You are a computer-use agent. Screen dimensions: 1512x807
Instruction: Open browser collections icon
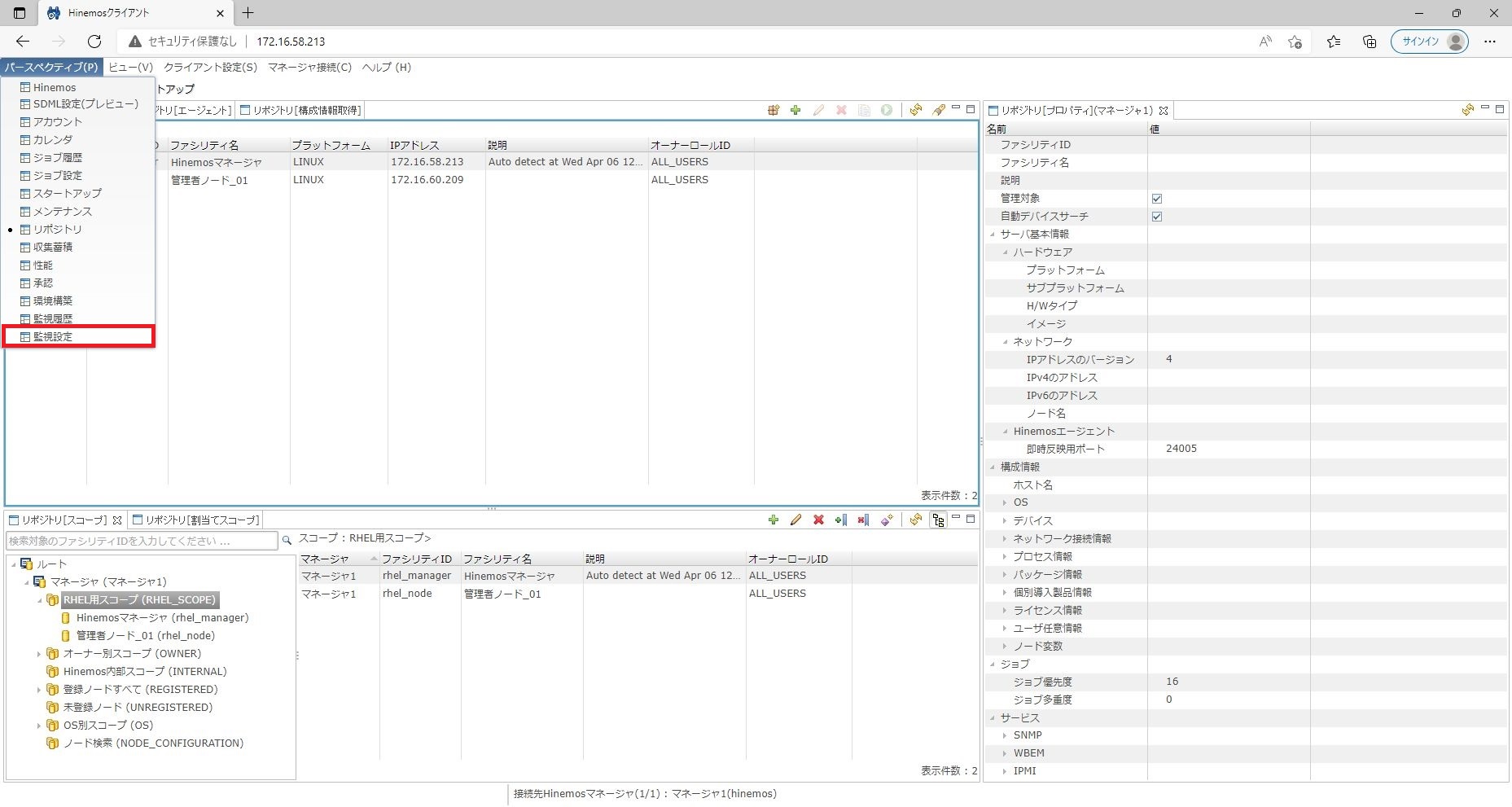1370,42
